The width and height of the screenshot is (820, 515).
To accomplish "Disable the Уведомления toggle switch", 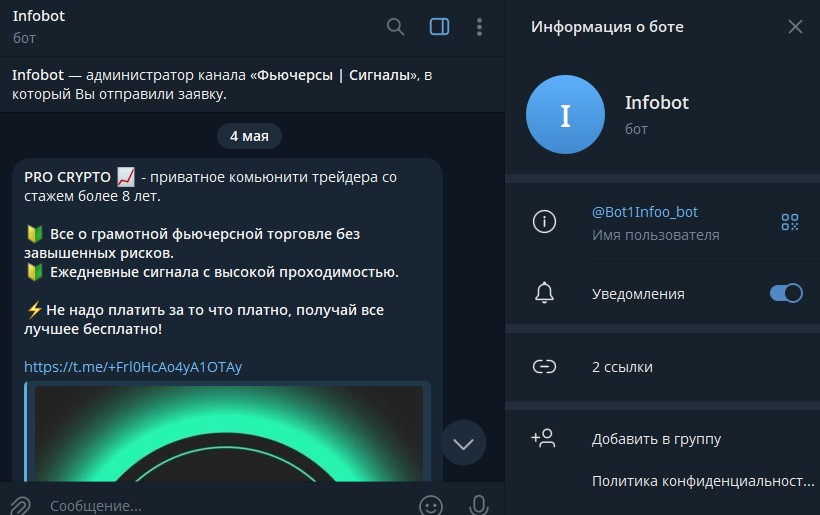I will tap(785, 293).
